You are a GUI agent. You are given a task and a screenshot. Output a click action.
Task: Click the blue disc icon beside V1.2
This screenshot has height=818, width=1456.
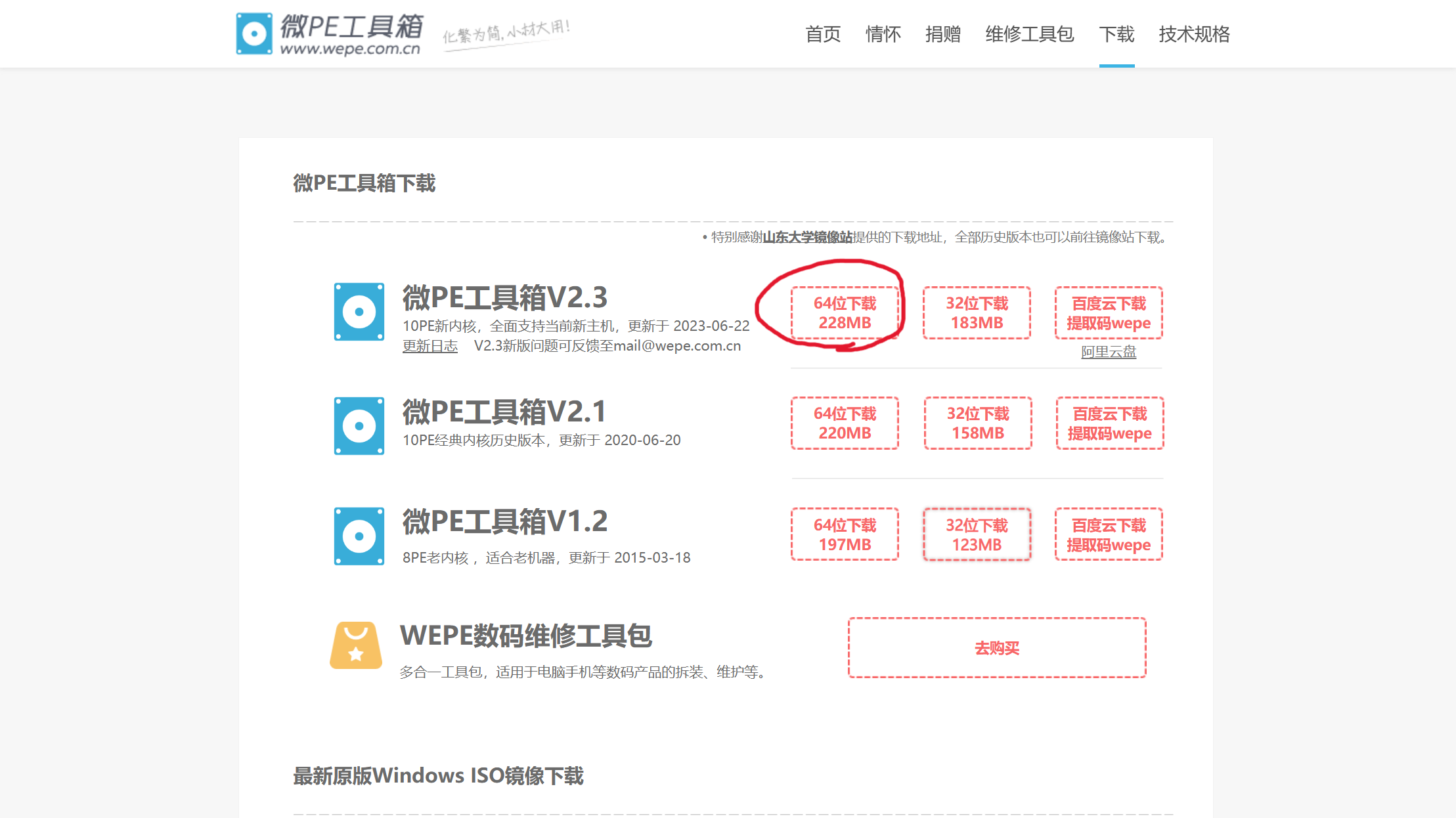click(x=359, y=536)
